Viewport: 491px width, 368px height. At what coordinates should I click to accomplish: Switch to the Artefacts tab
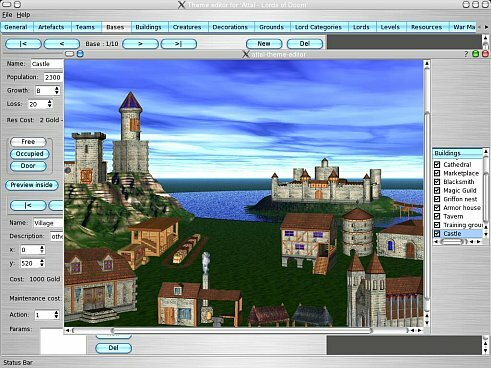pyautogui.click(x=51, y=27)
